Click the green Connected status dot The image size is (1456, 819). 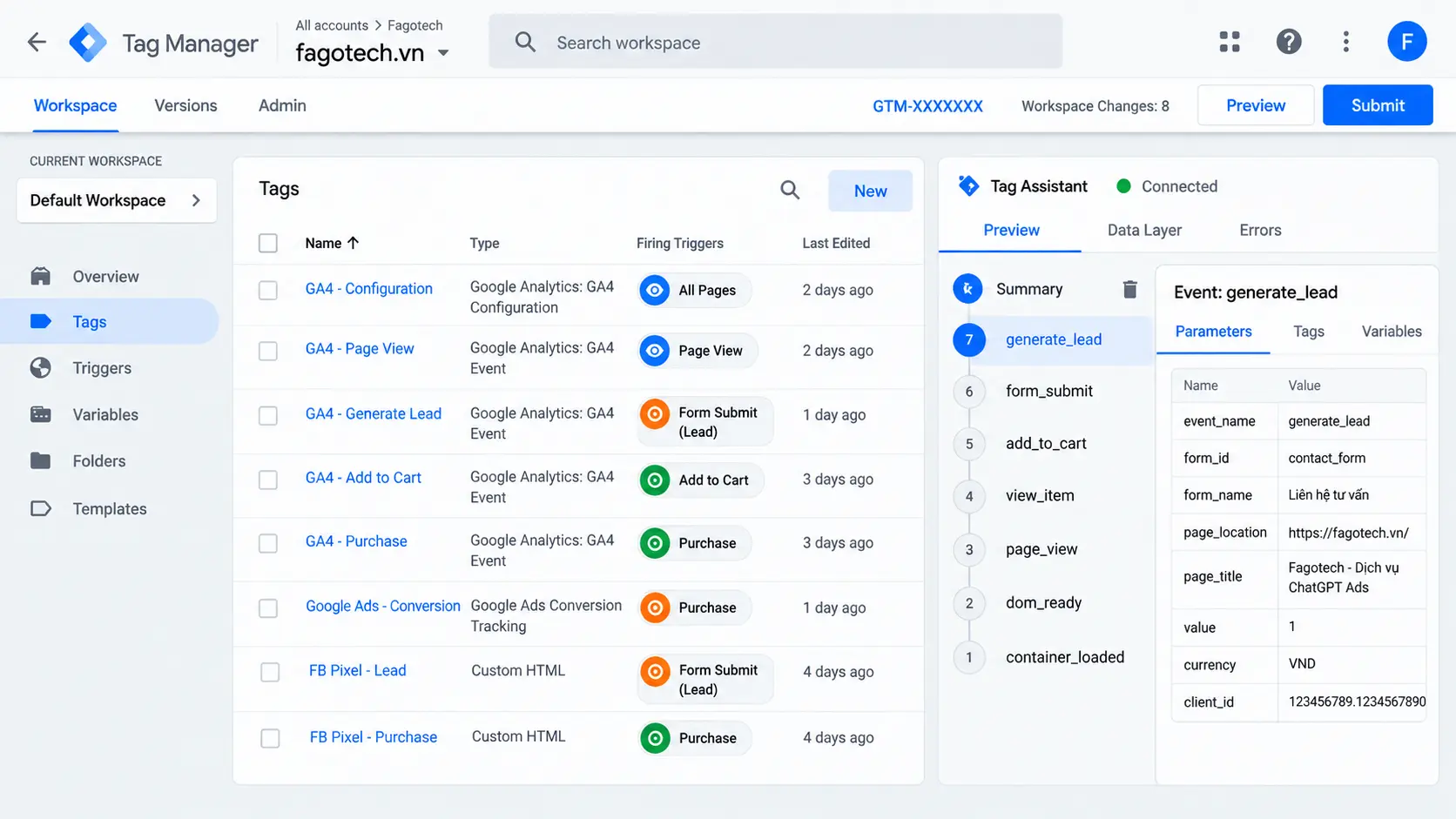1123,186
